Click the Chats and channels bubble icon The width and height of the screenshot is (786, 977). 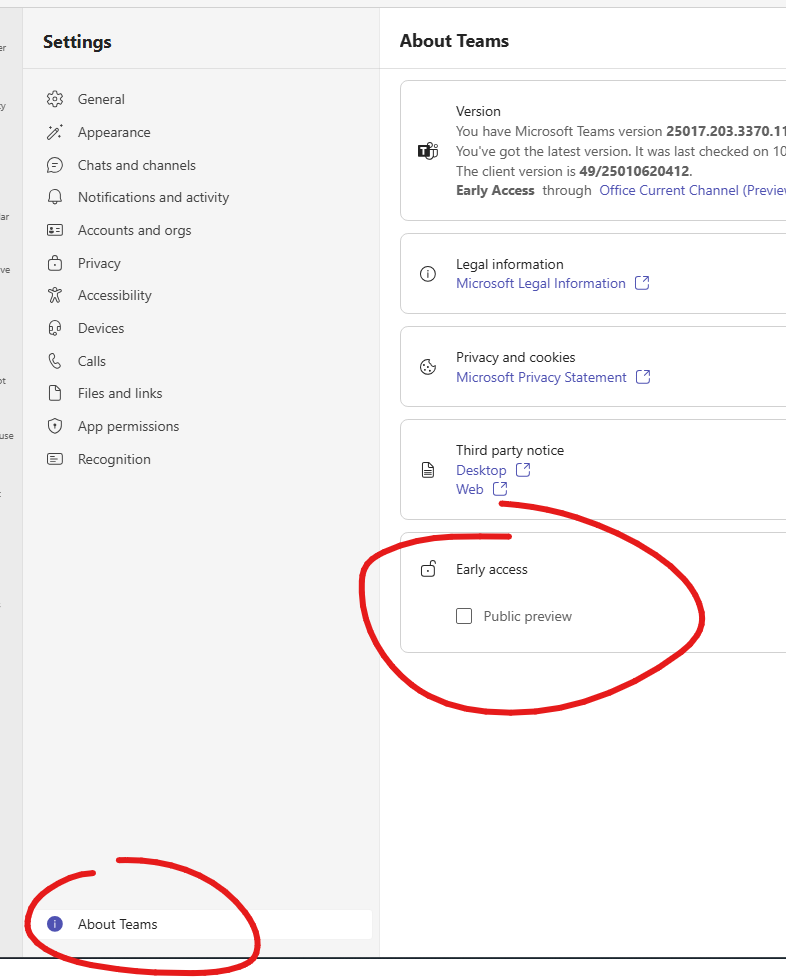point(55,165)
